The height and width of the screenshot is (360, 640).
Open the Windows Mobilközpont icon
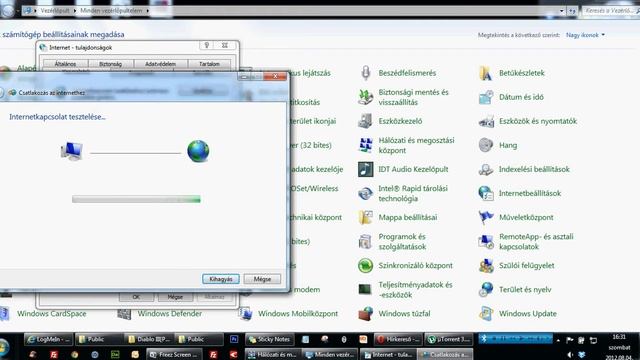coord(245,314)
